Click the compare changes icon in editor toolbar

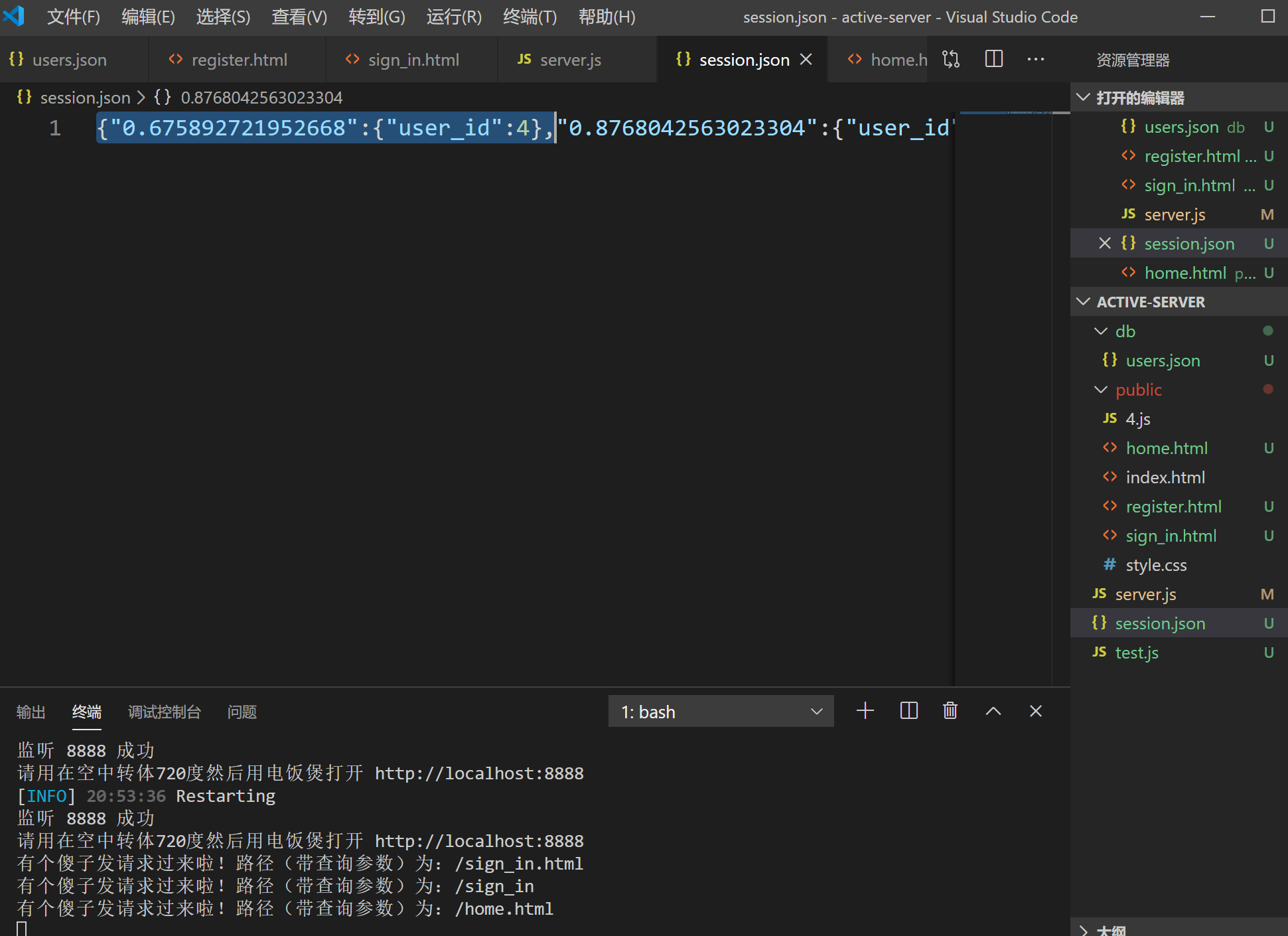point(951,59)
